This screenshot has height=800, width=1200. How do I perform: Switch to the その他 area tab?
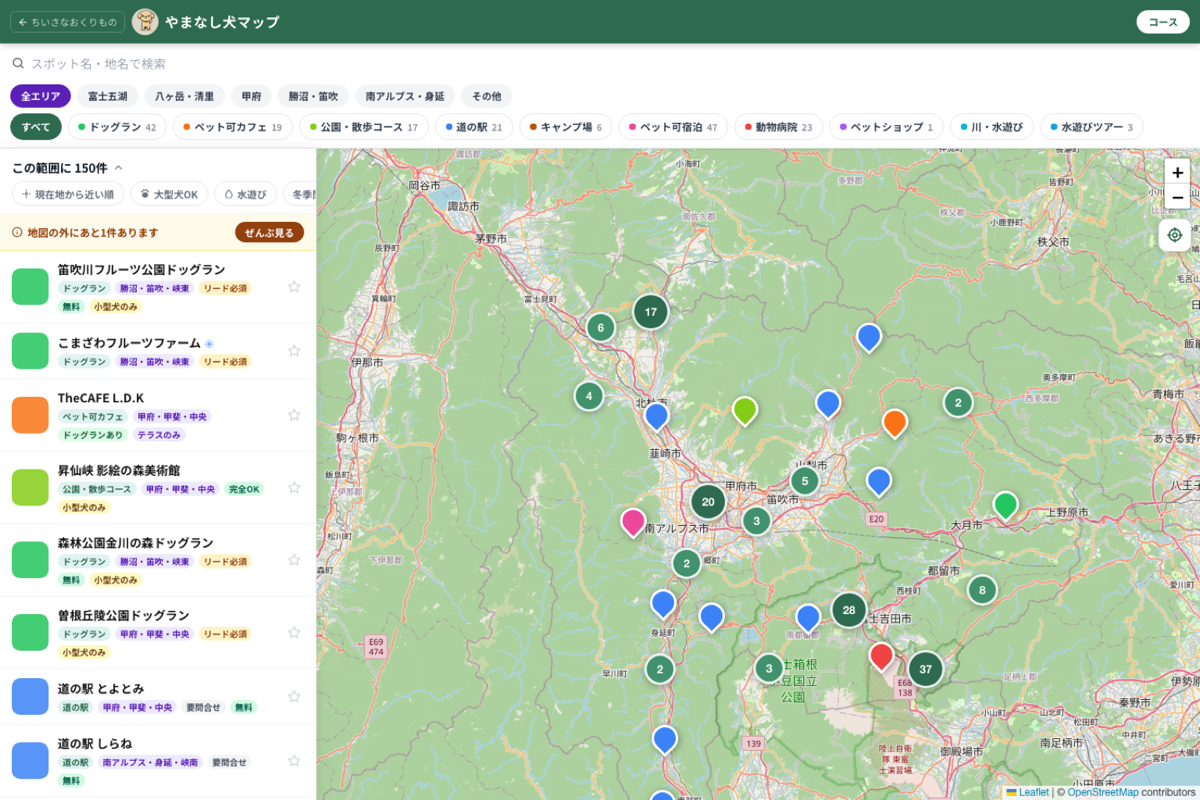pos(487,96)
